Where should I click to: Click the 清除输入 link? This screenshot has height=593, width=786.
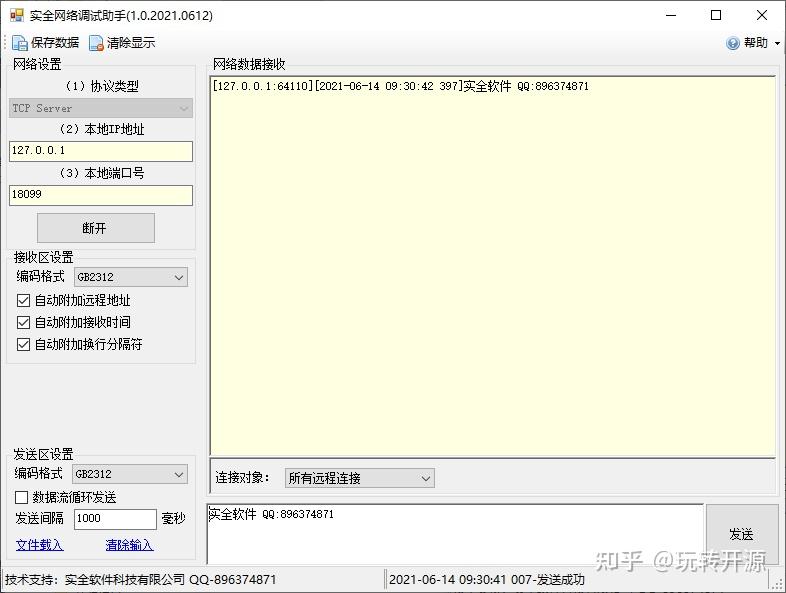(x=129, y=545)
